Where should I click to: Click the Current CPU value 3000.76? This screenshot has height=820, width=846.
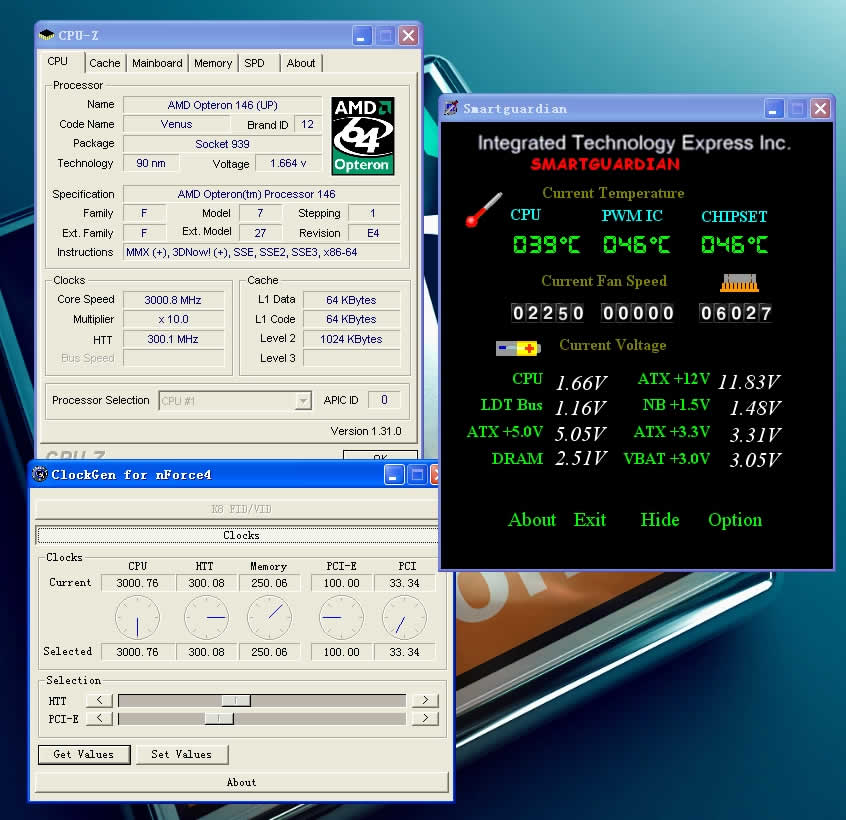(x=138, y=583)
